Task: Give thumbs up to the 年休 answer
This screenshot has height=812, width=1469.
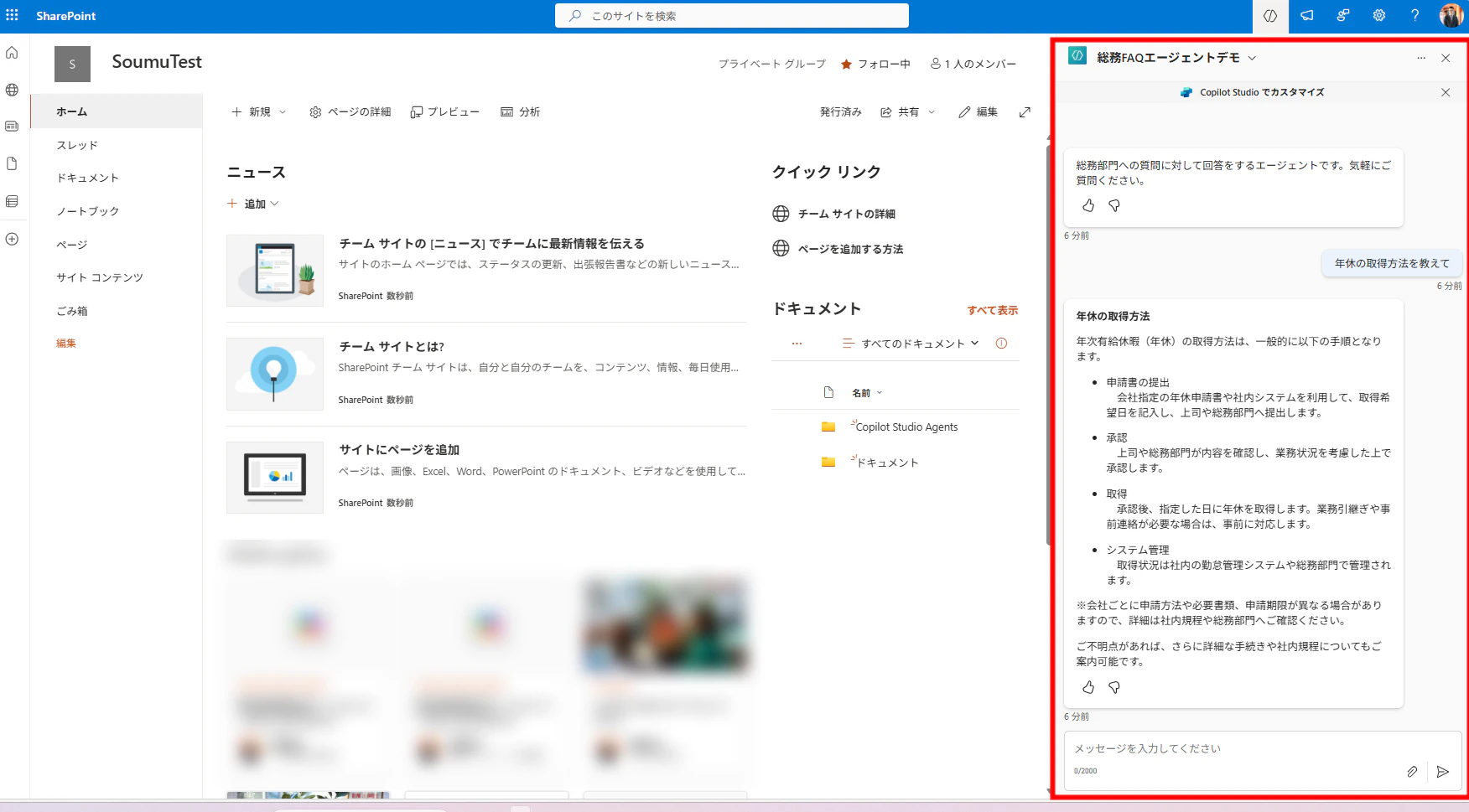Action: [1088, 687]
